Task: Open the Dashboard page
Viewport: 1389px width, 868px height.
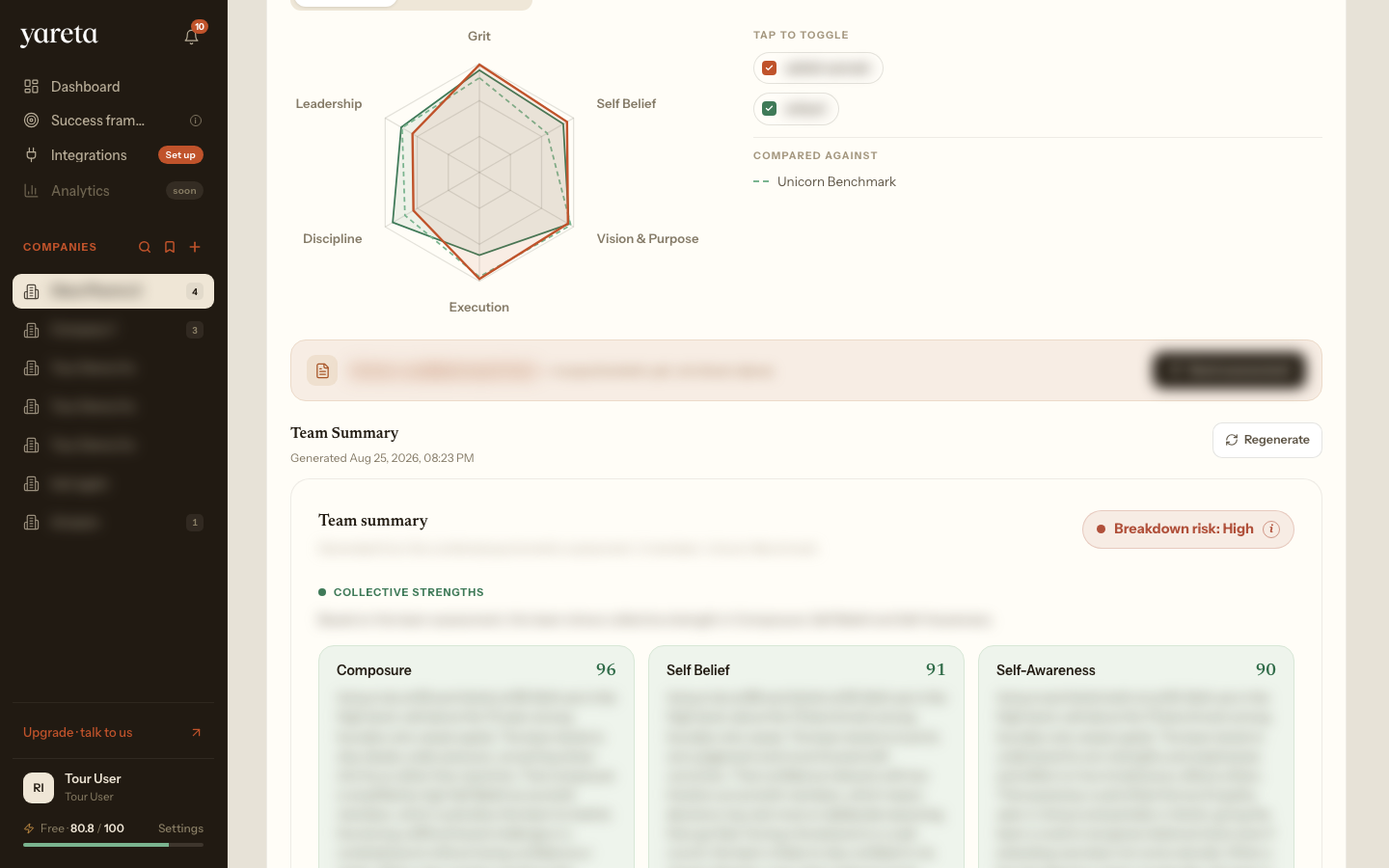Action: [x=113, y=87]
